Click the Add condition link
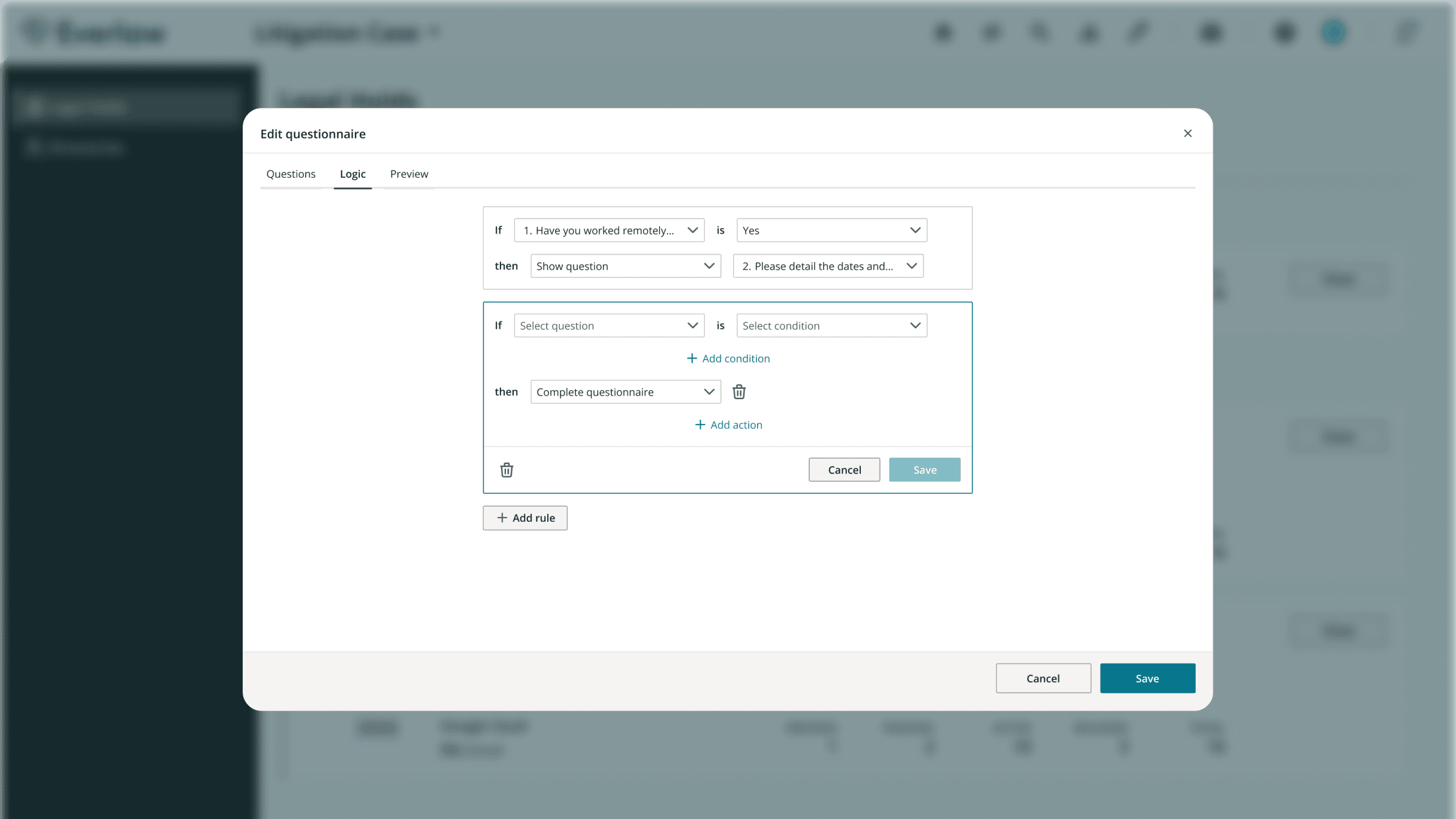 pyautogui.click(x=727, y=358)
